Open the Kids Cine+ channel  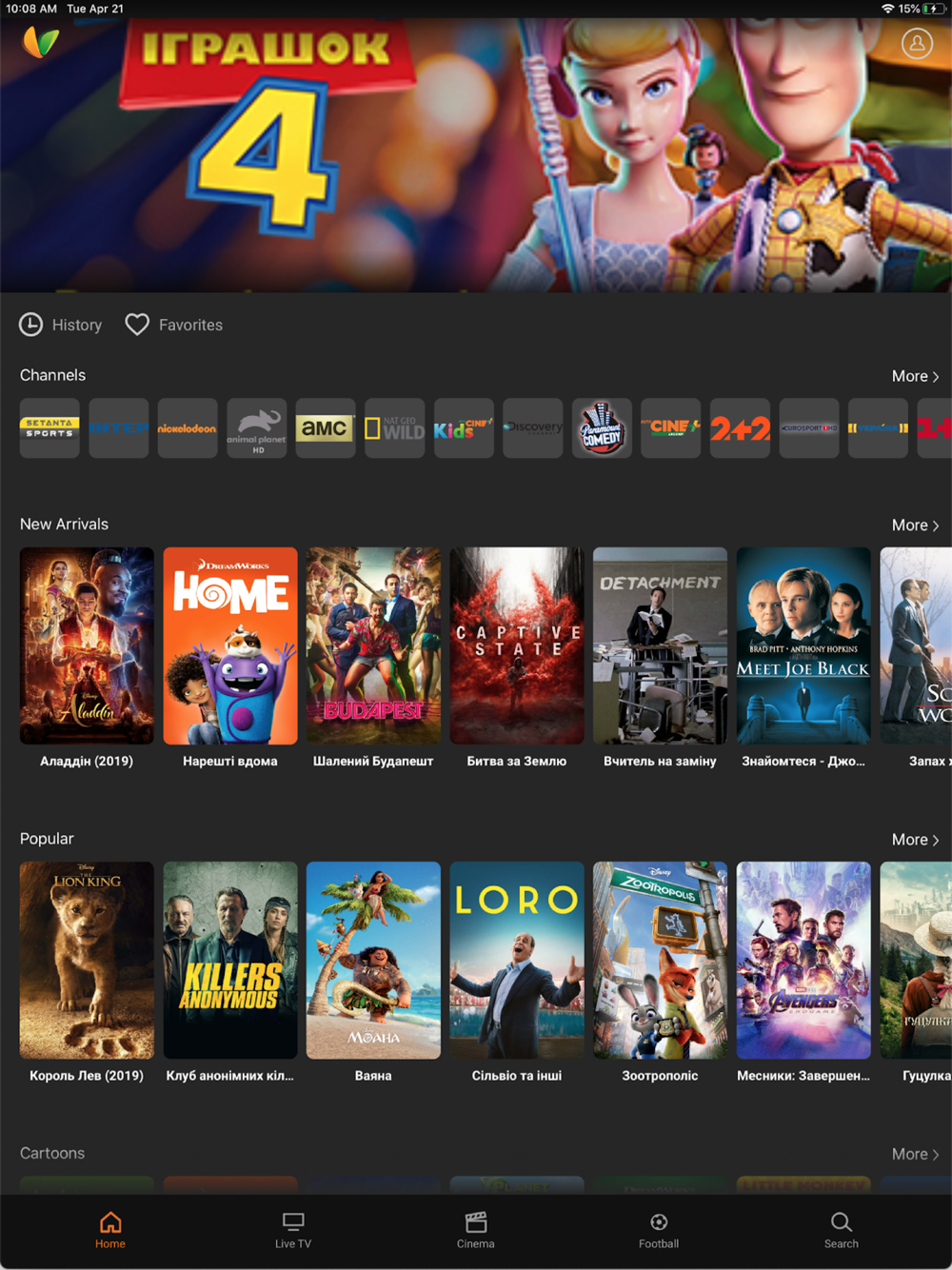click(x=464, y=428)
